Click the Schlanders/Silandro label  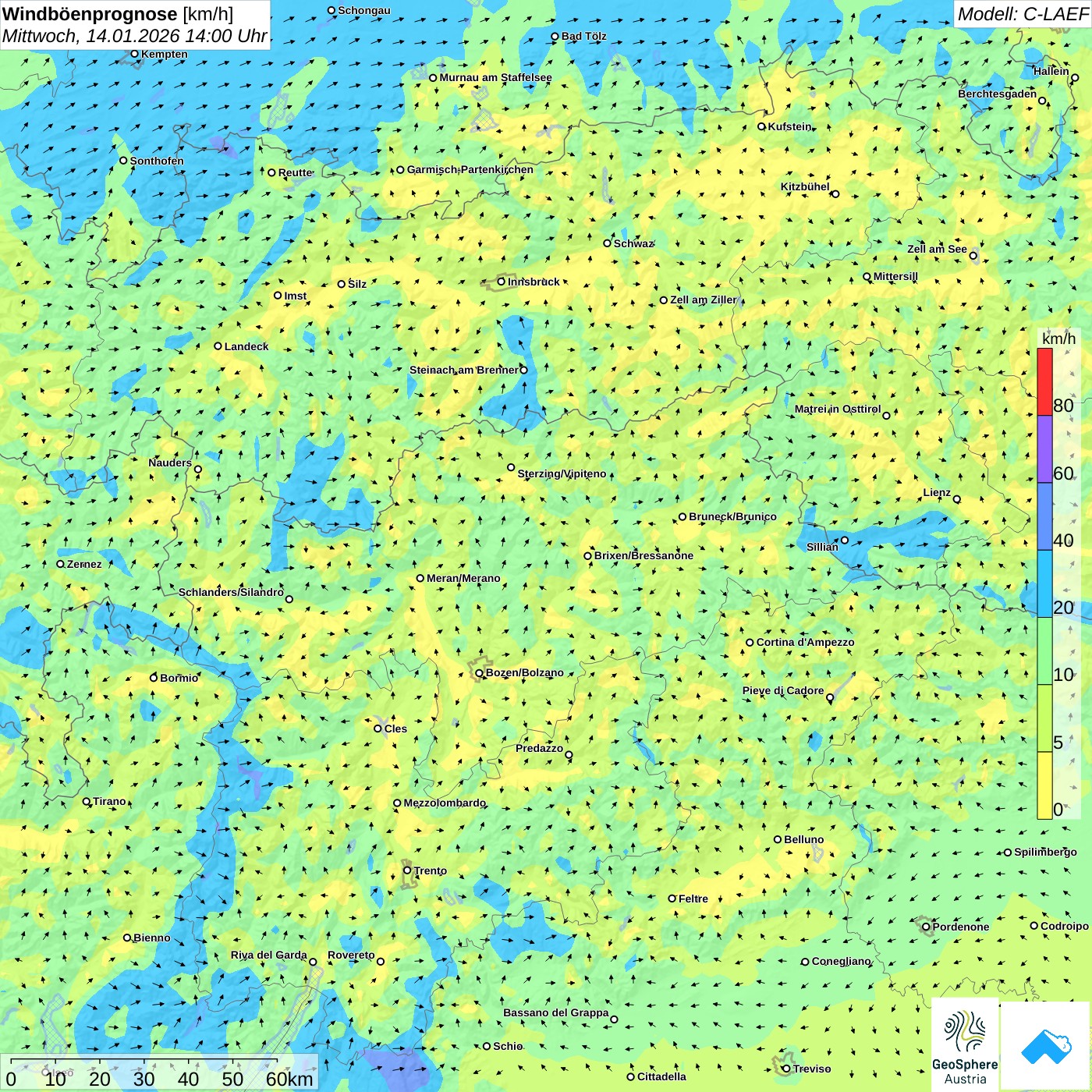(x=231, y=592)
